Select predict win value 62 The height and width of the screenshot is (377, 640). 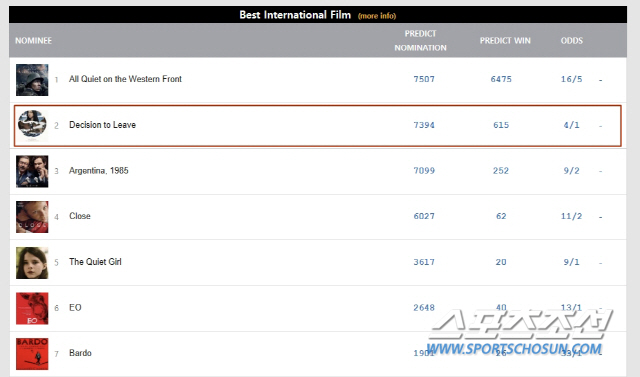pos(501,216)
